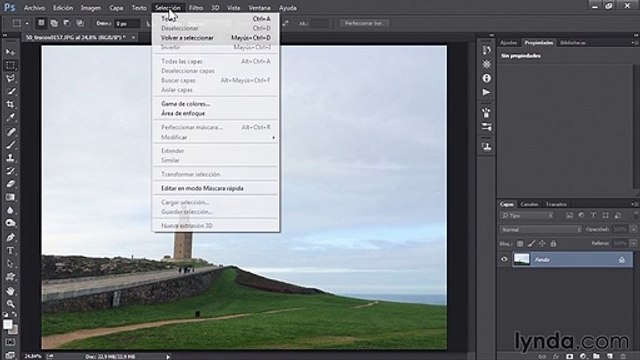Open the Archivo menu
Viewport: 640px width, 360px height.
[x=34, y=8]
